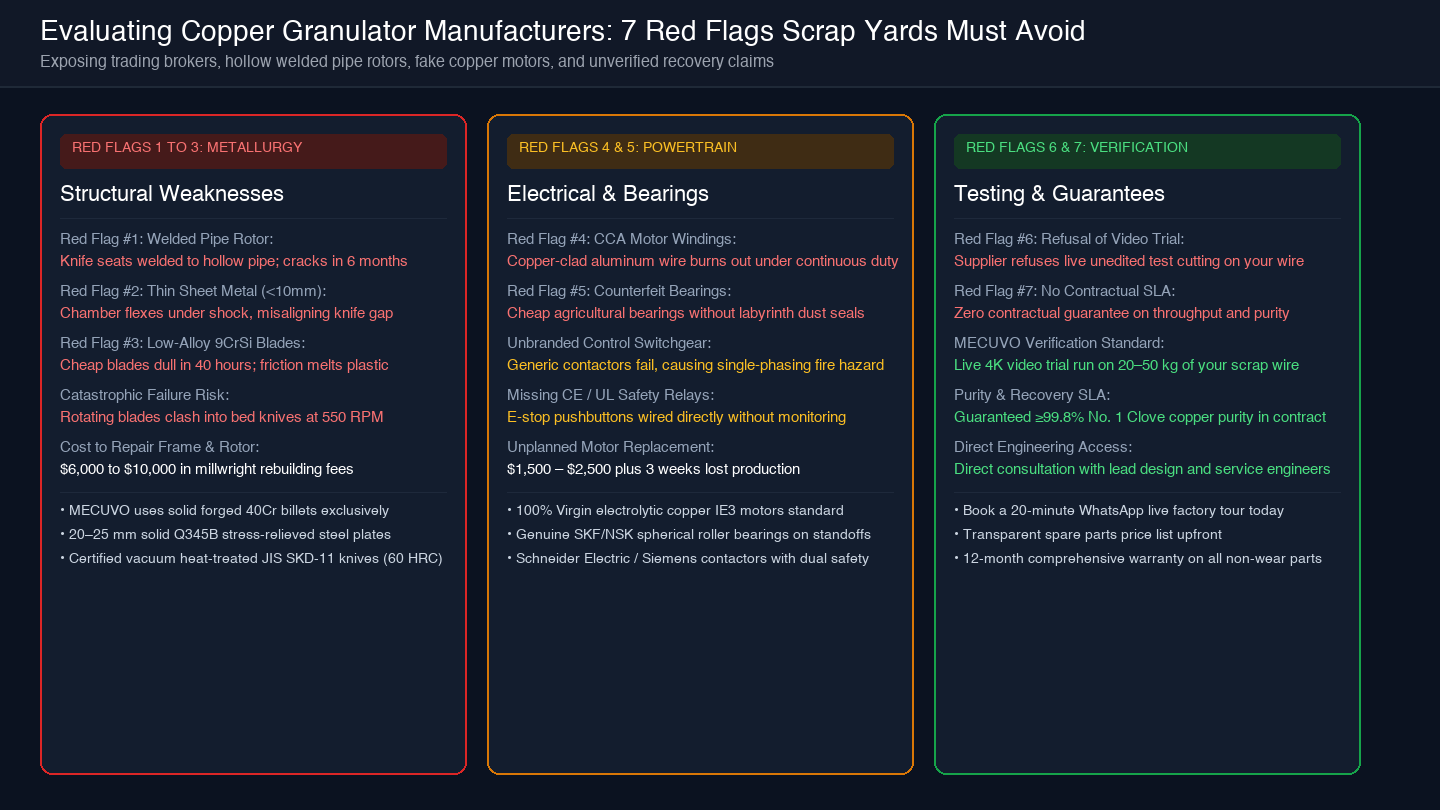
Task: Click "Knife seats welded to hollow pipe" line
Action: [x=234, y=261]
